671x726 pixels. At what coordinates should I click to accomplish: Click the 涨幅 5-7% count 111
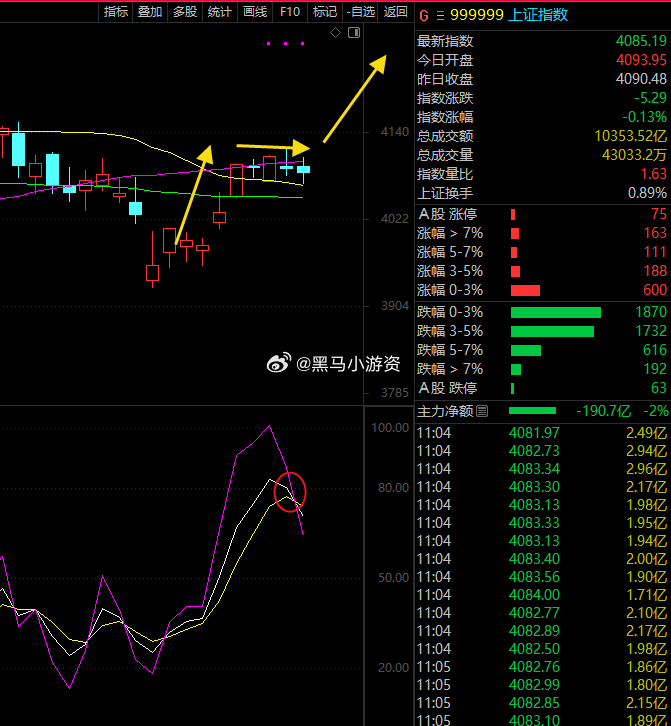click(655, 252)
